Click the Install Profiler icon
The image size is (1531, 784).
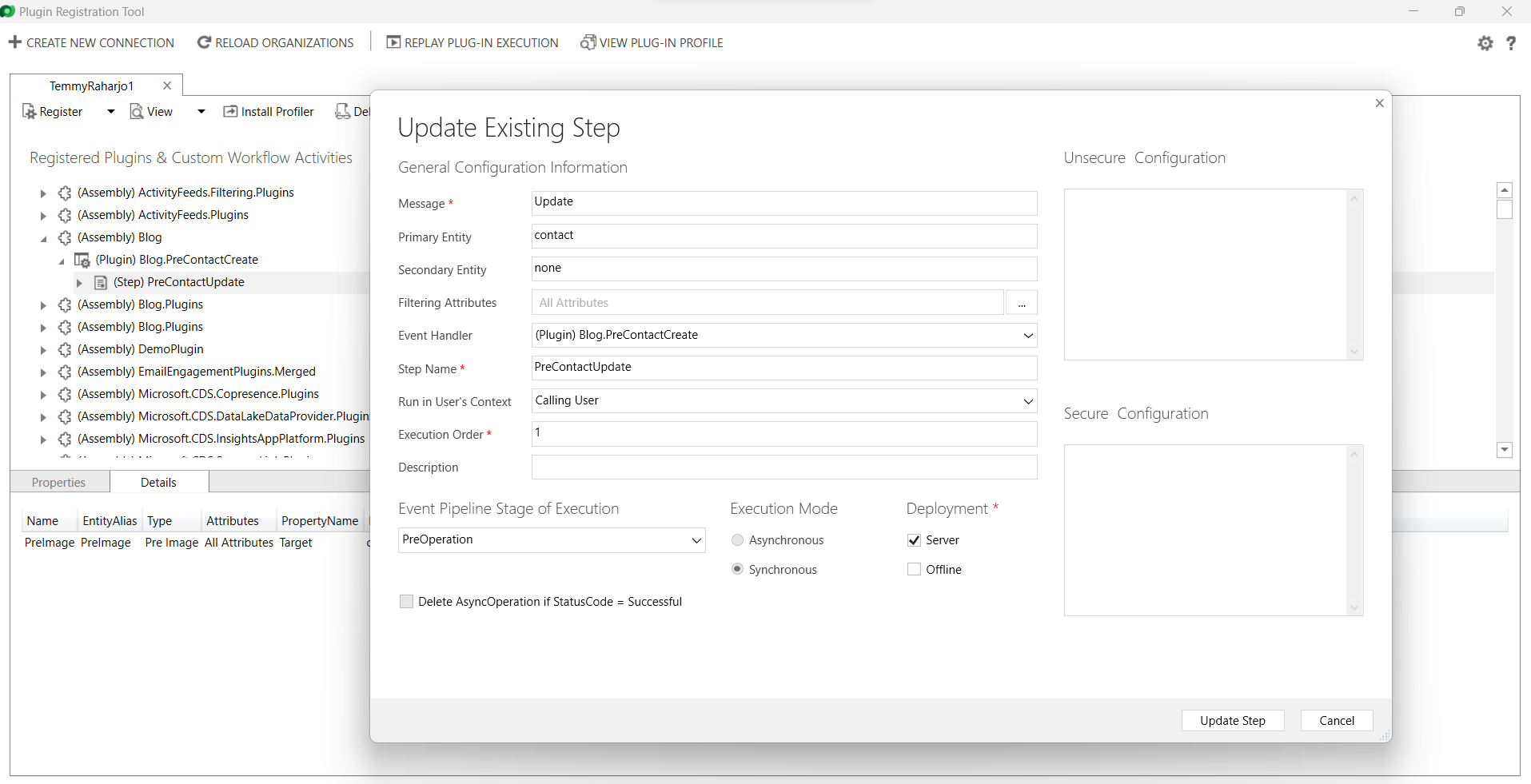pos(230,112)
